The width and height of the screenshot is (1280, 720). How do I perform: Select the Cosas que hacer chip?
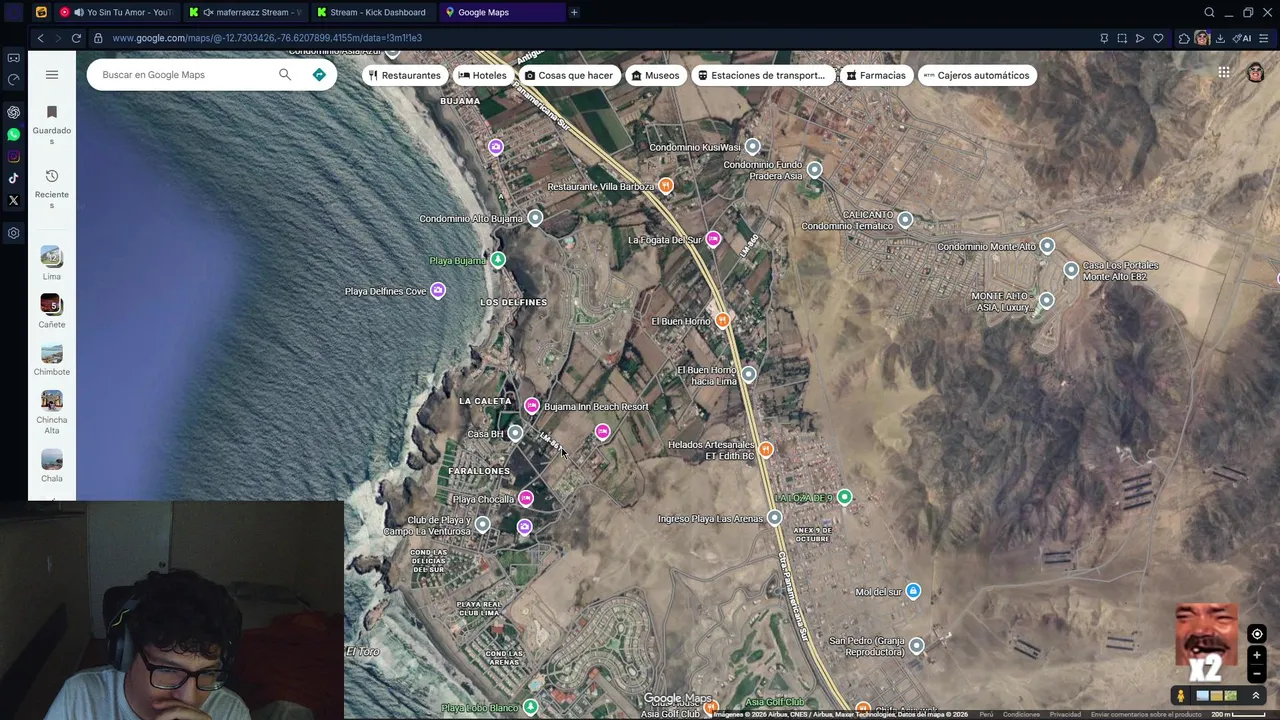pyautogui.click(x=569, y=75)
